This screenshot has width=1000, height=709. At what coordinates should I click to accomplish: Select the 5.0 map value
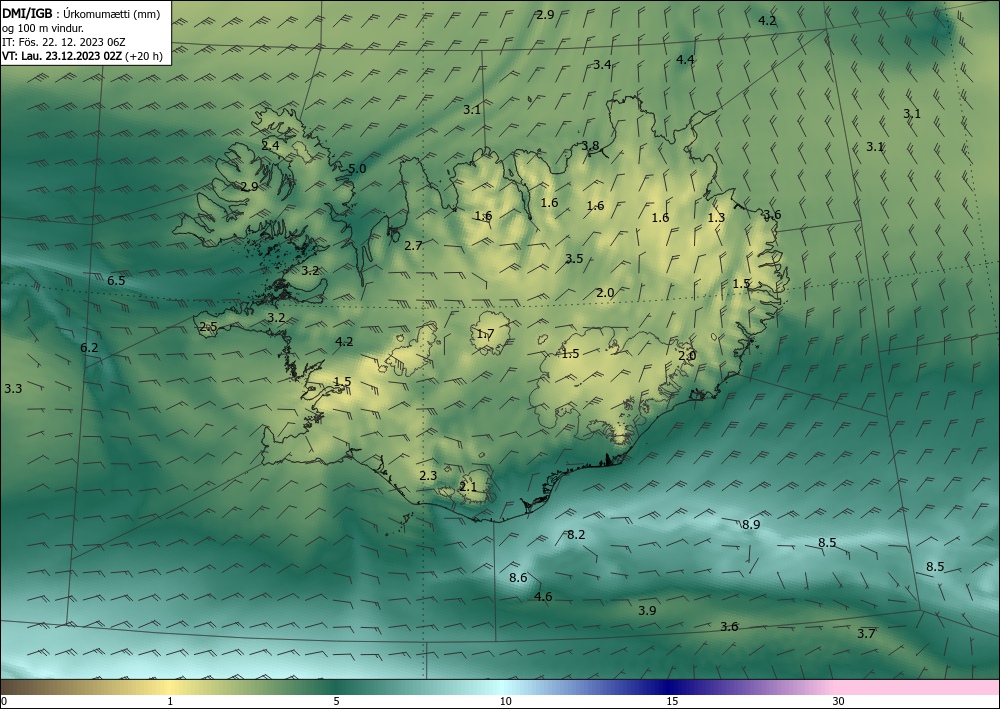click(357, 169)
